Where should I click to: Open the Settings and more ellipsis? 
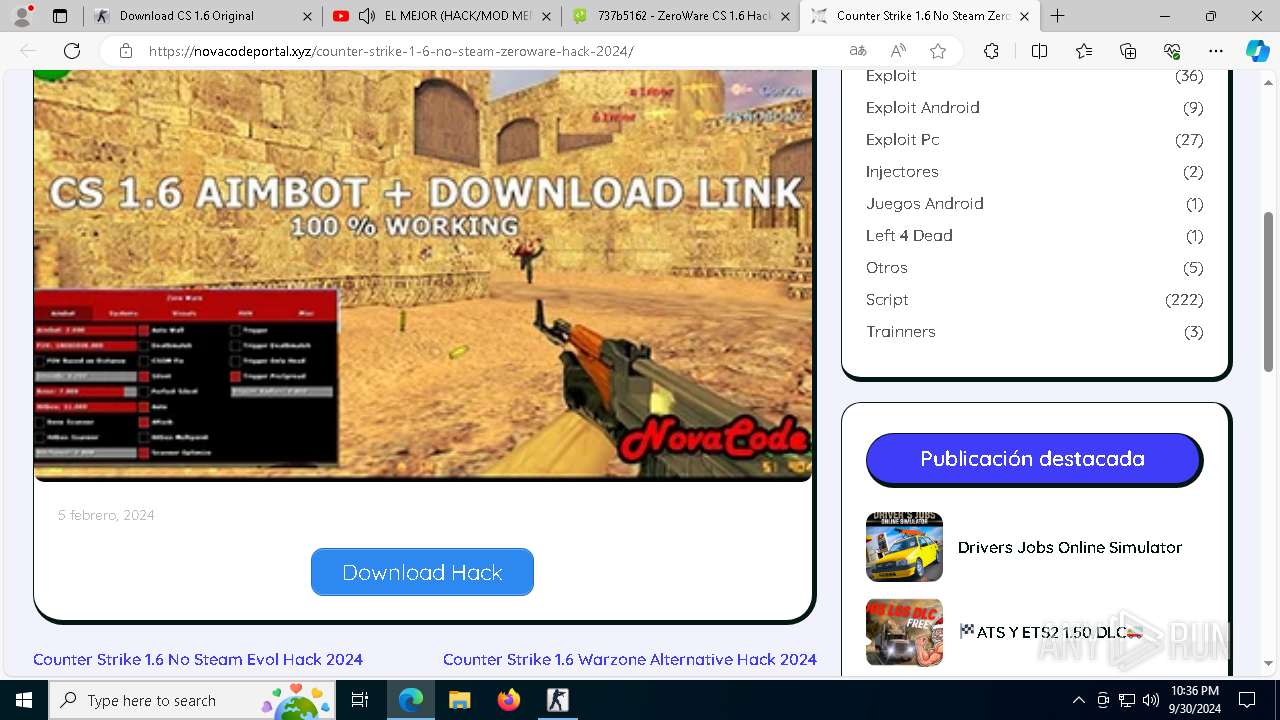click(x=1216, y=51)
